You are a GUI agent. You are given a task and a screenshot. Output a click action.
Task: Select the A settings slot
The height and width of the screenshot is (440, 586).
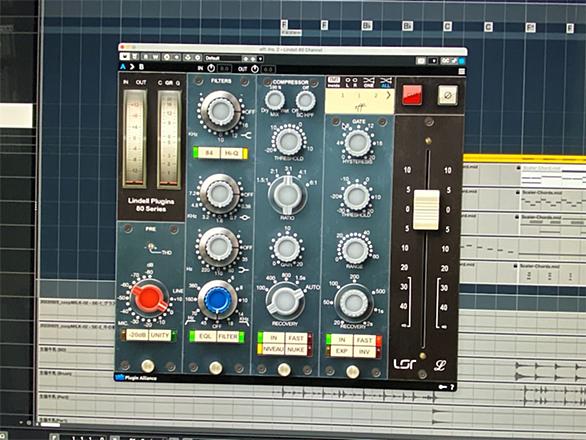tap(123, 67)
